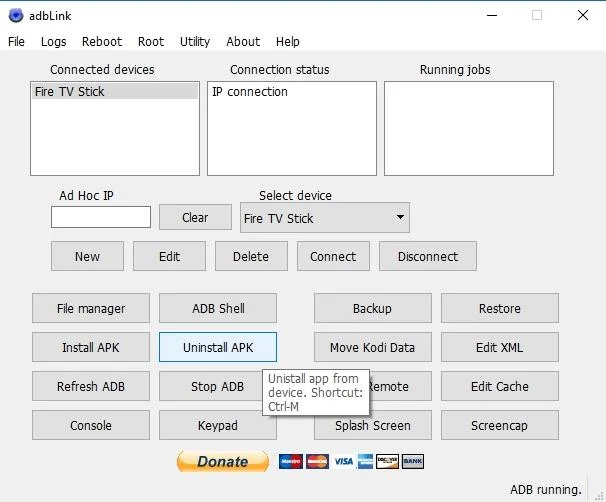606x502 pixels.
Task: Open the Utility menu
Action: (x=195, y=41)
